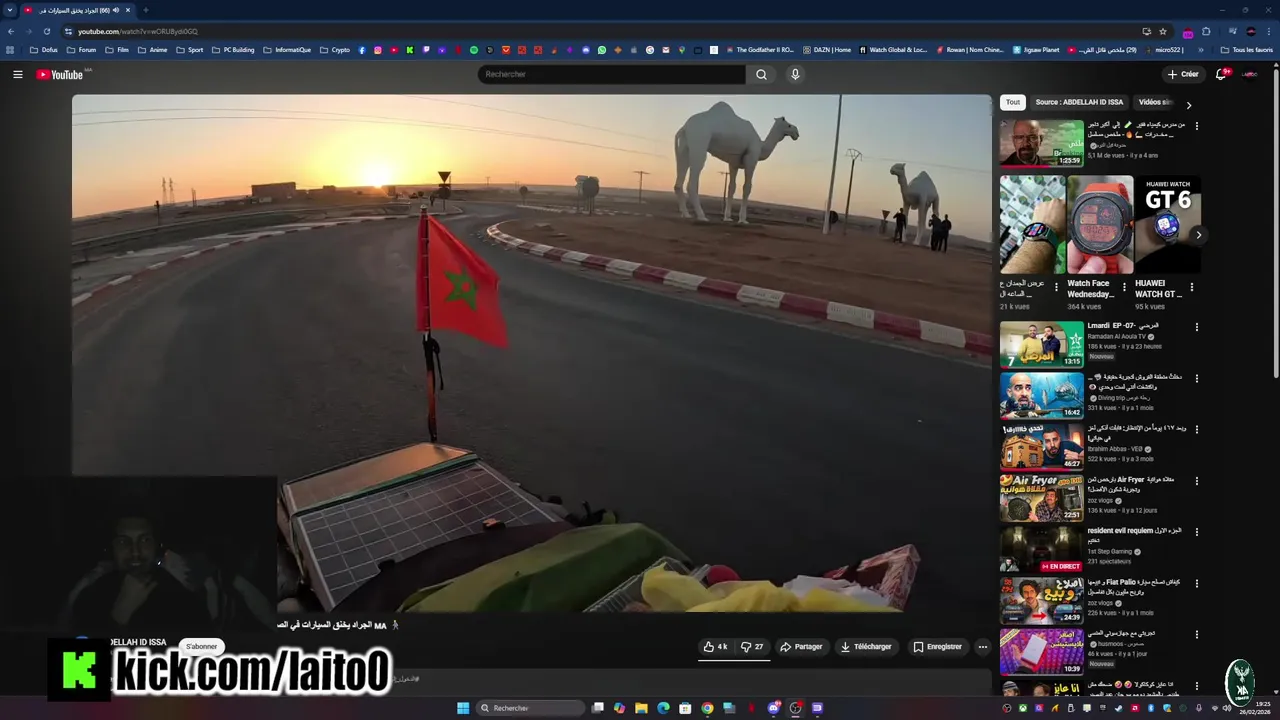Open the Godfather II bookmark
This screenshot has height=720, width=1280.
(760, 50)
